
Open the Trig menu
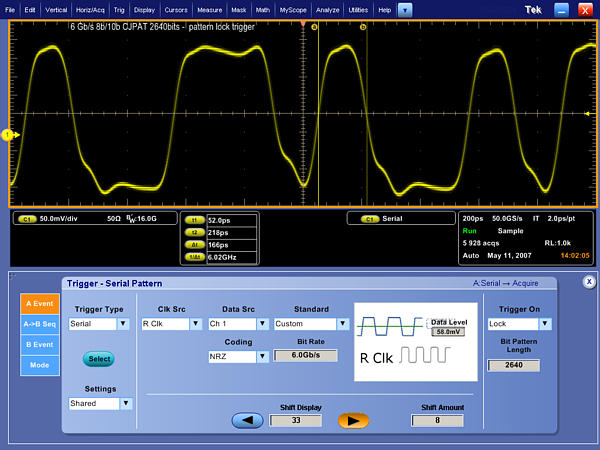coord(118,9)
